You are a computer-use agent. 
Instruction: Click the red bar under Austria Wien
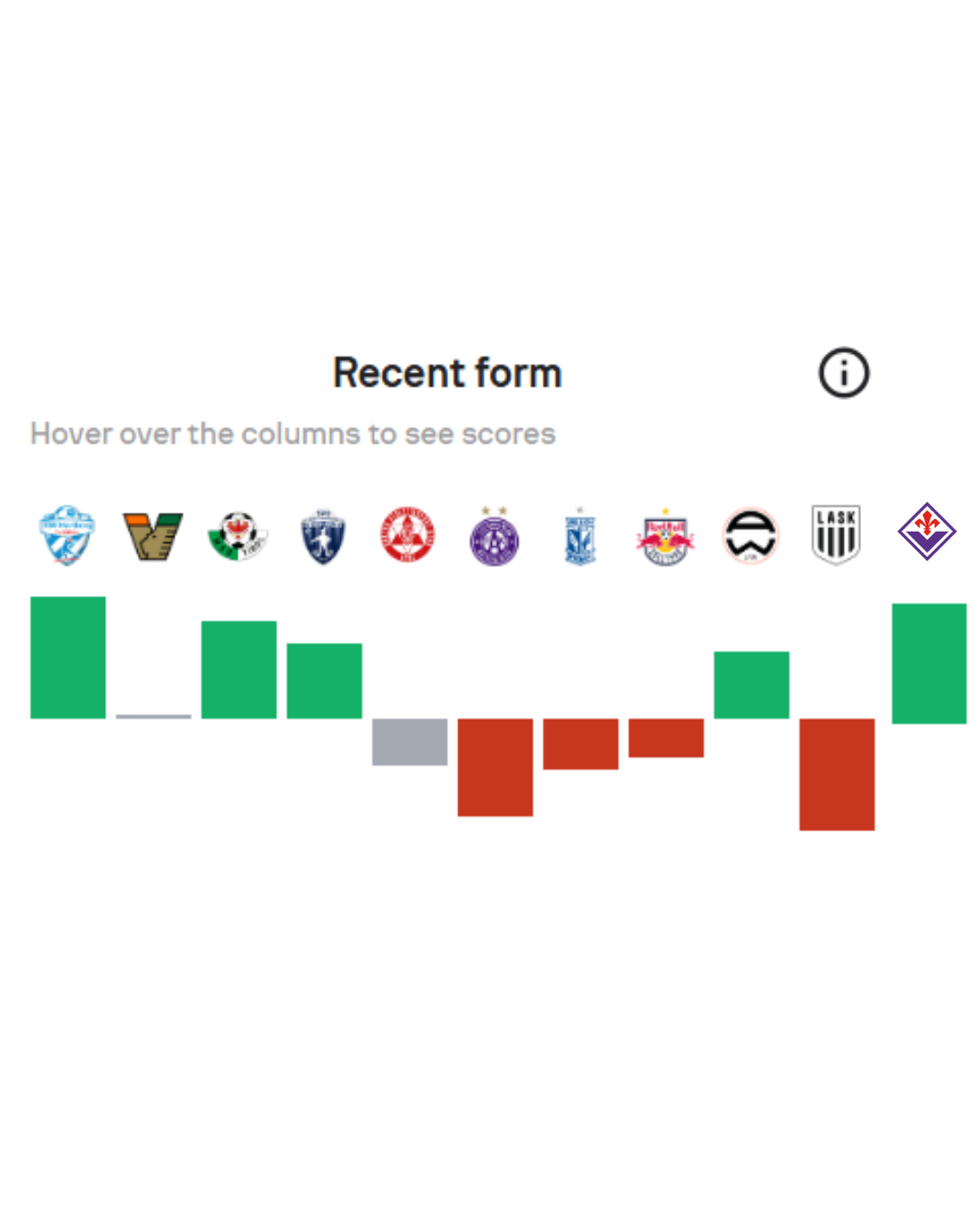pyautogui.click(x=495, y=767)
